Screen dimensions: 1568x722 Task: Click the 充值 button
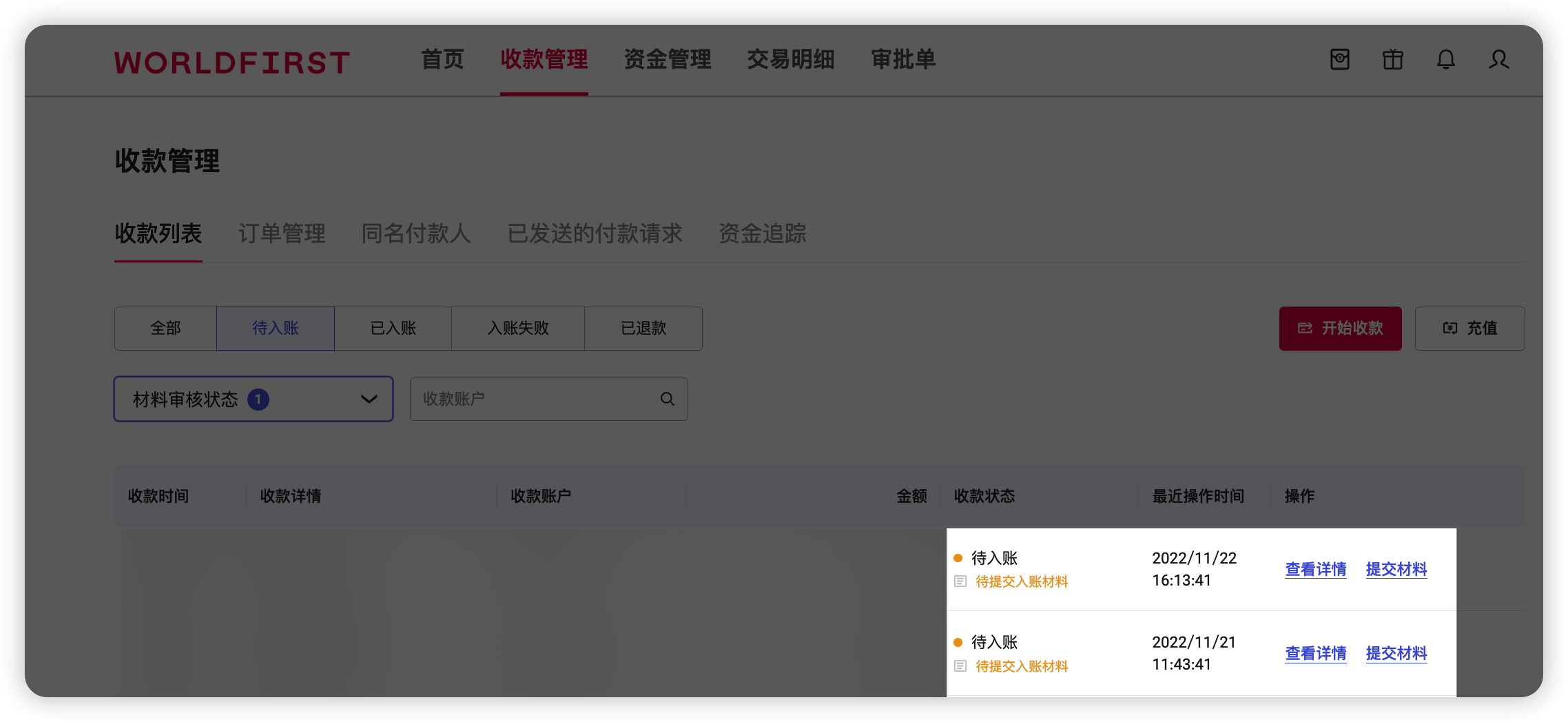click(x=1470, y=329)
